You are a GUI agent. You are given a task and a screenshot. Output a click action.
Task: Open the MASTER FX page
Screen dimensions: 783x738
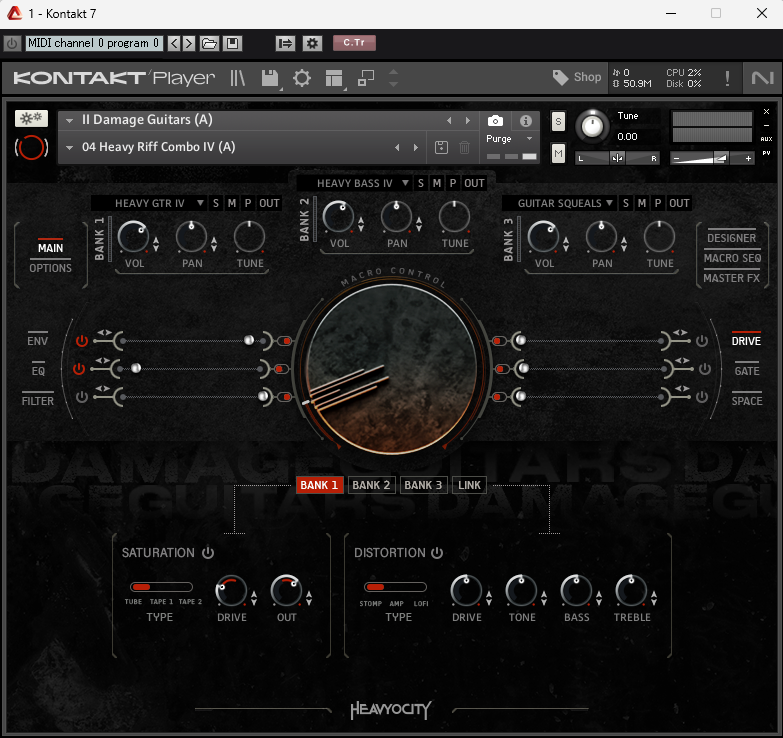point(732,278)
